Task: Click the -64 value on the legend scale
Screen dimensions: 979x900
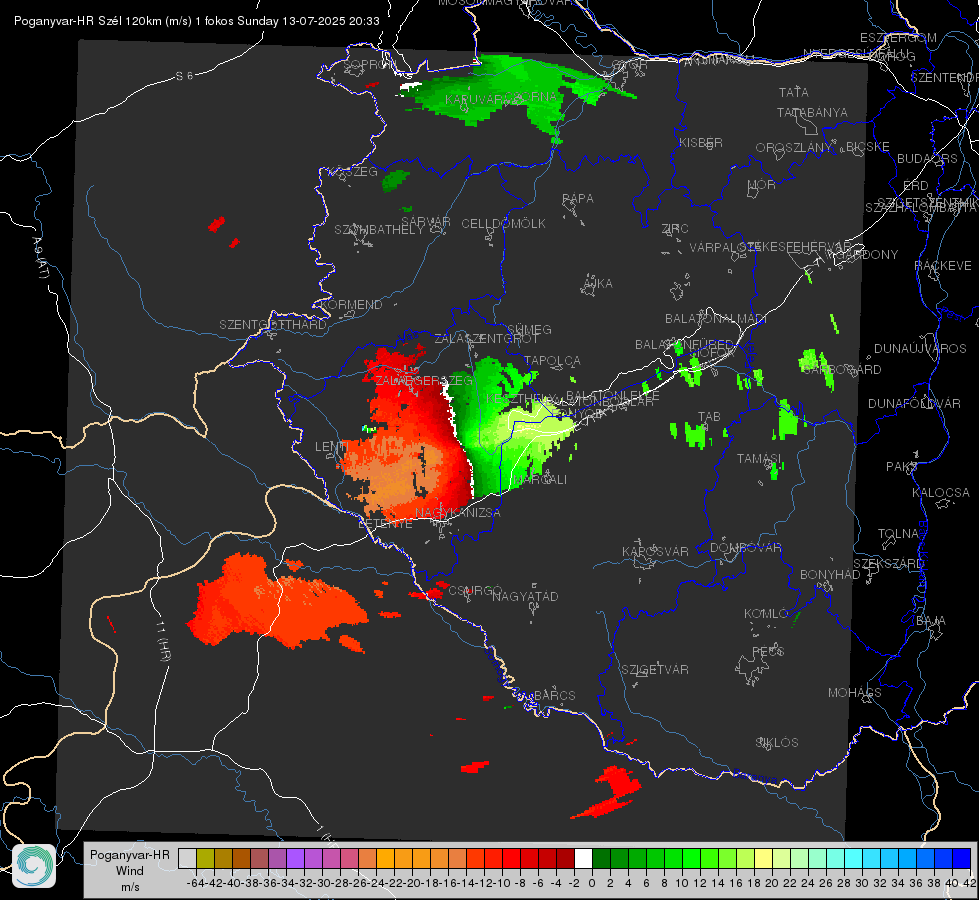Action: click(x=196, y=883)
